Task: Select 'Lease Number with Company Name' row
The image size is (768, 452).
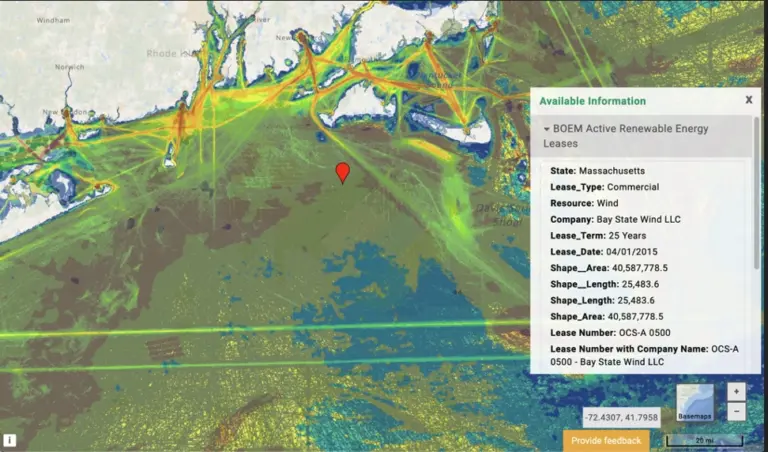Action: pos(645,356)
